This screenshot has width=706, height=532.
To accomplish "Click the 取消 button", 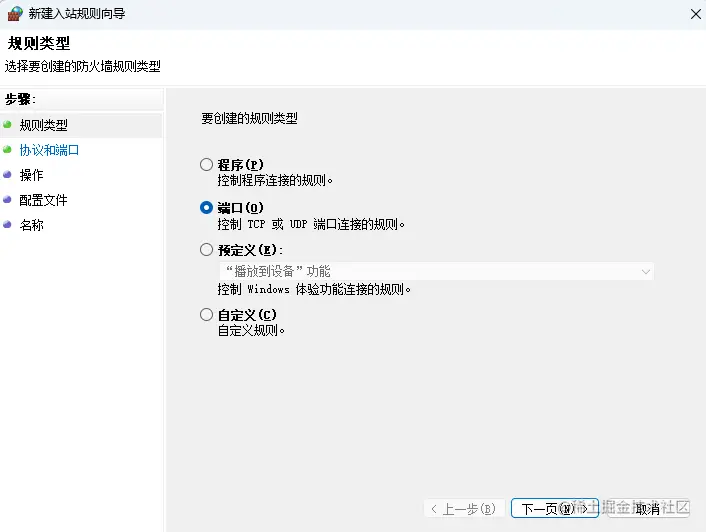I will (648, 509).
